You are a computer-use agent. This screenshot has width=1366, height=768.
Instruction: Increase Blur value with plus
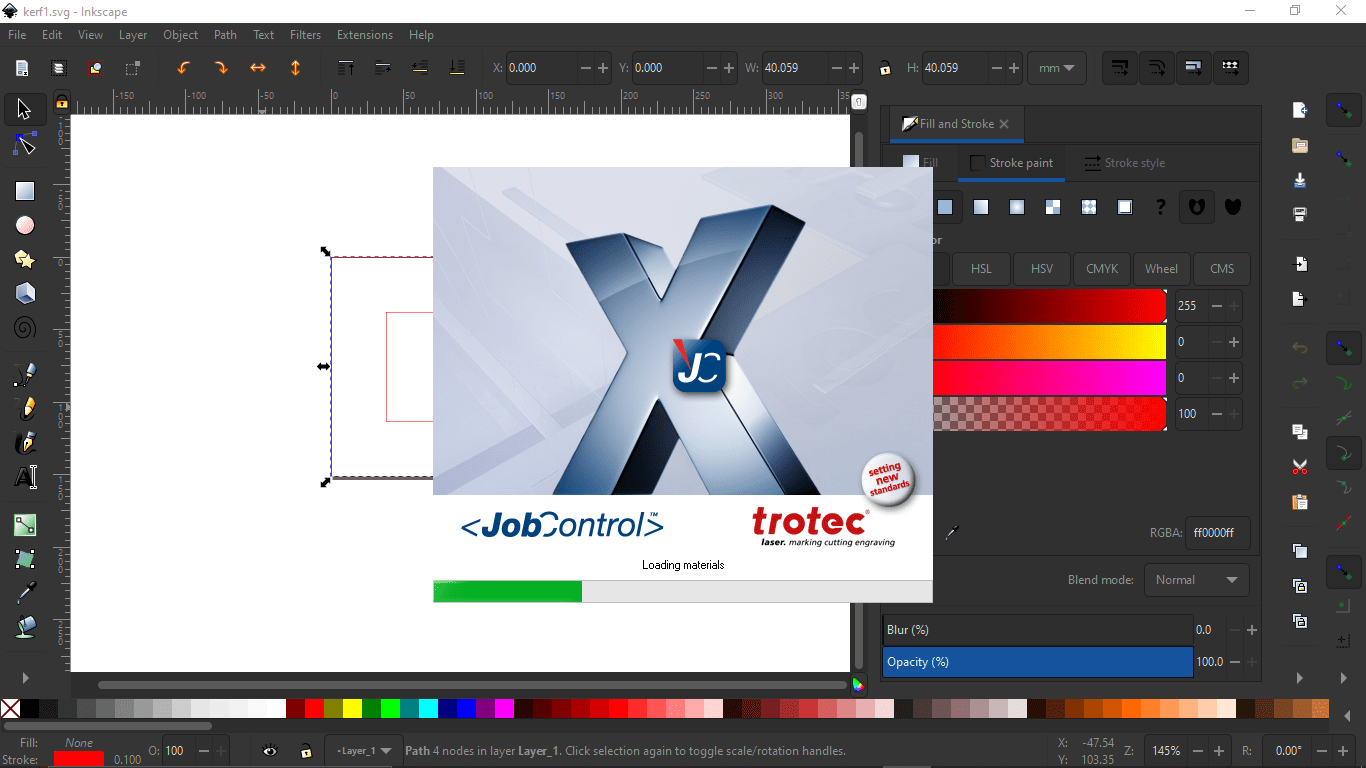(1252, 630)
